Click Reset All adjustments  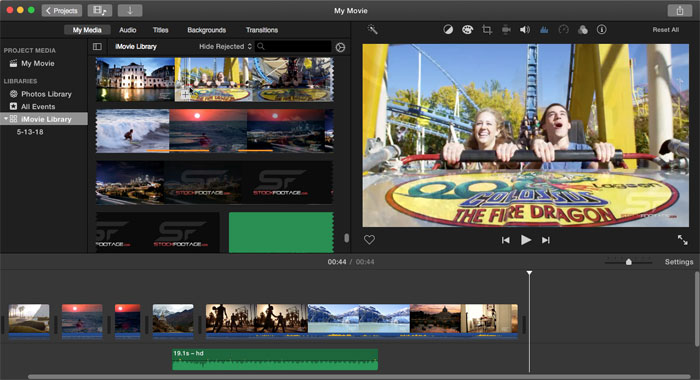pos(665,30)
